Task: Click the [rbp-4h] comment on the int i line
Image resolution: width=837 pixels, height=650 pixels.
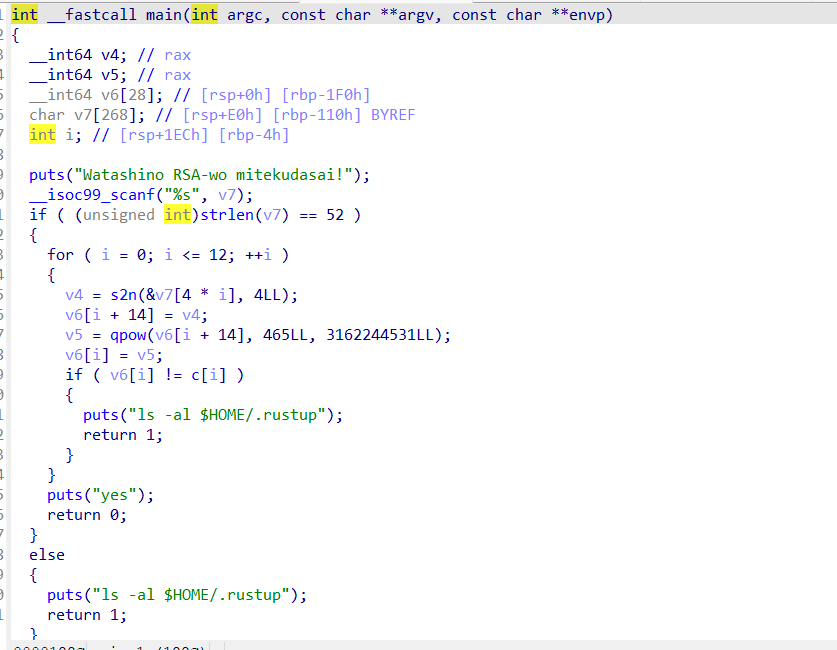Action: point(254,135)
